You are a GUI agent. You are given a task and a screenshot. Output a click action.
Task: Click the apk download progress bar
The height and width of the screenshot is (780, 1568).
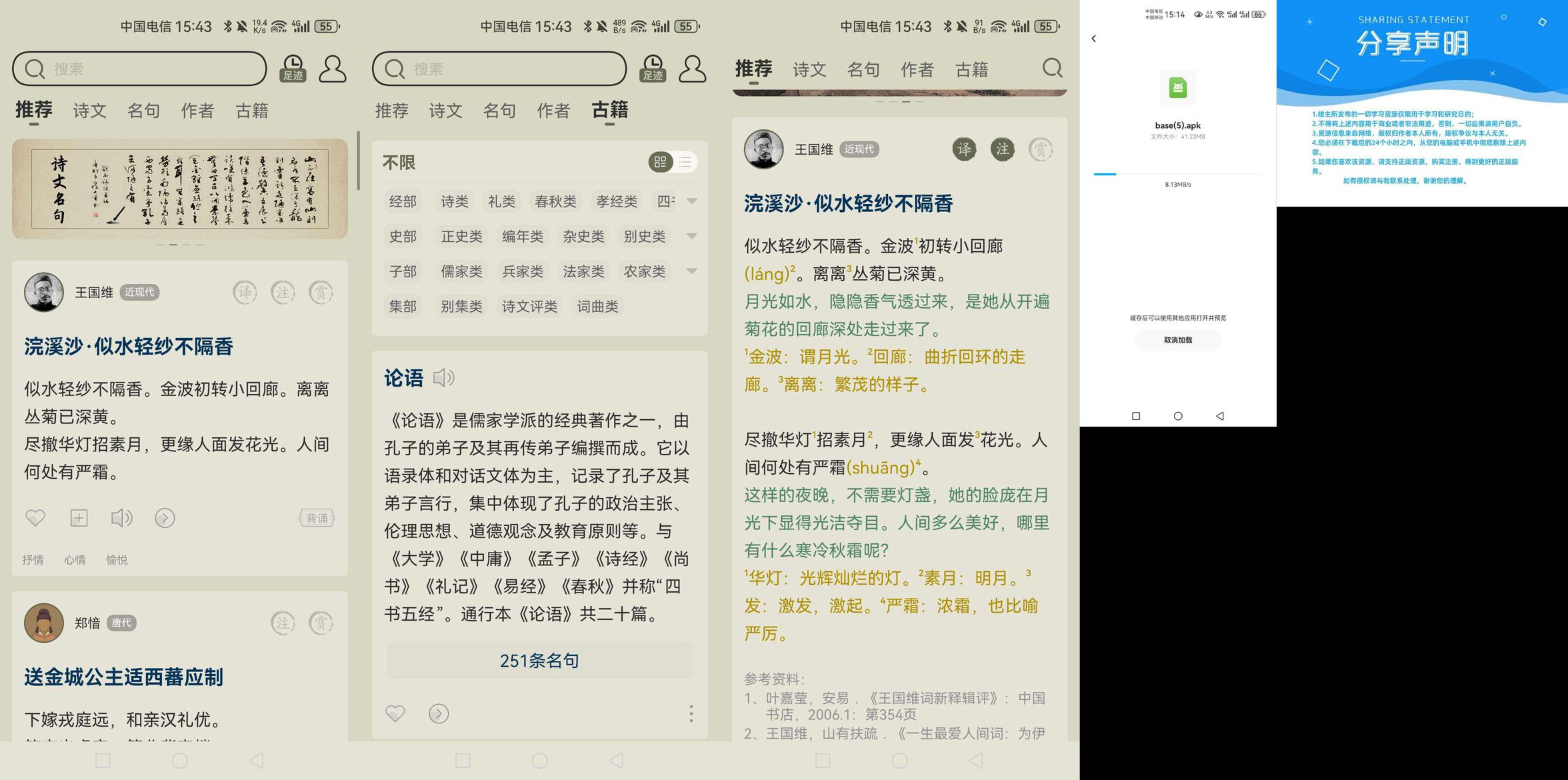(1177, 174)
